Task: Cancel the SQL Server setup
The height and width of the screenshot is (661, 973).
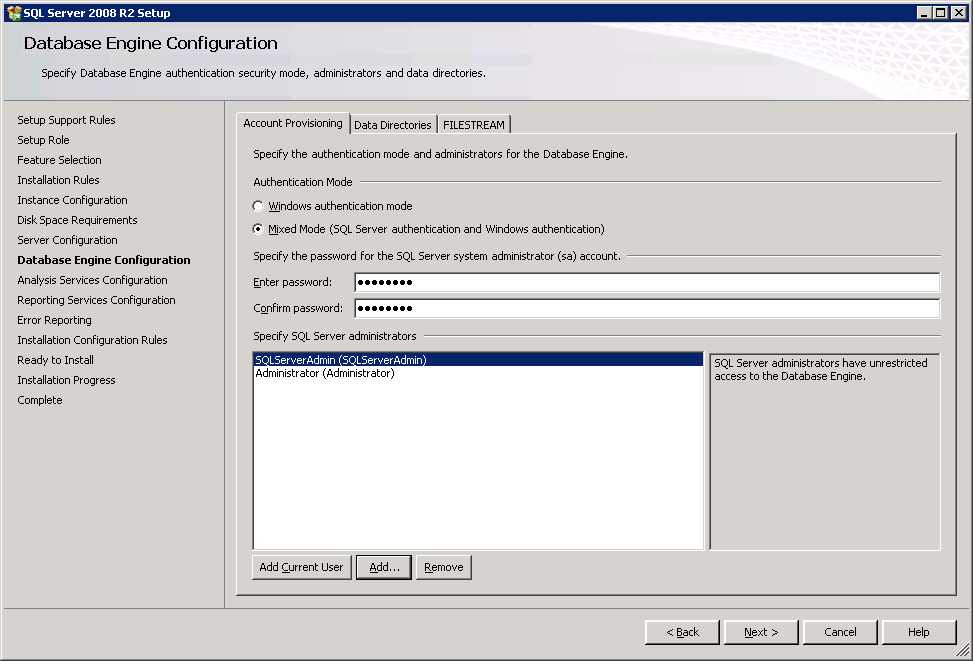Action: tap(840, 632)
